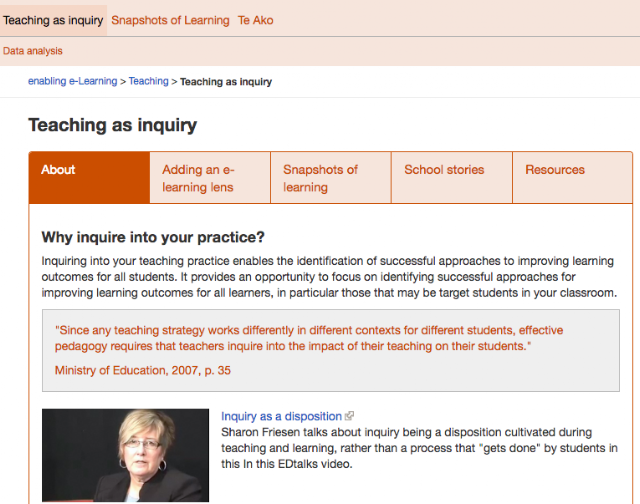The height and width of the screenshot is (504, 640).
Task: Select the About tab
Action: point(89,178)
